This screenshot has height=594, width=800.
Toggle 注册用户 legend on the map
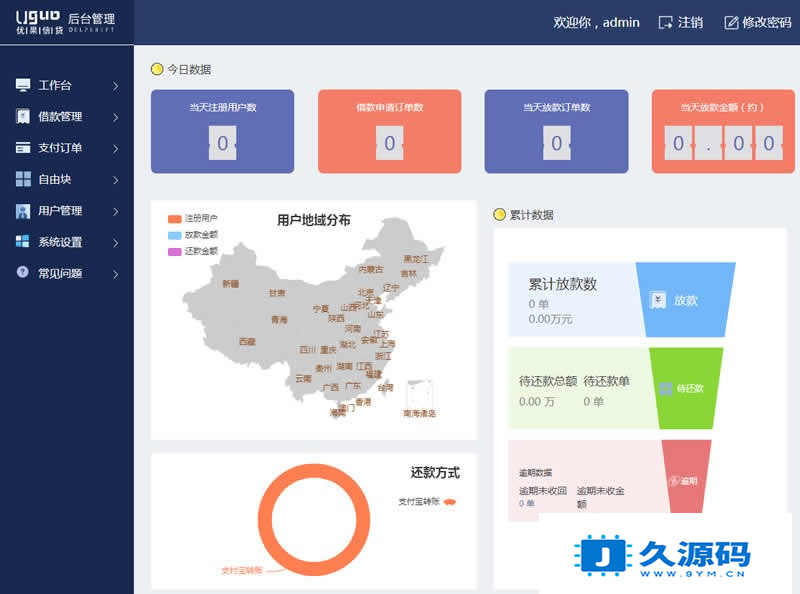tap(174, 218)
